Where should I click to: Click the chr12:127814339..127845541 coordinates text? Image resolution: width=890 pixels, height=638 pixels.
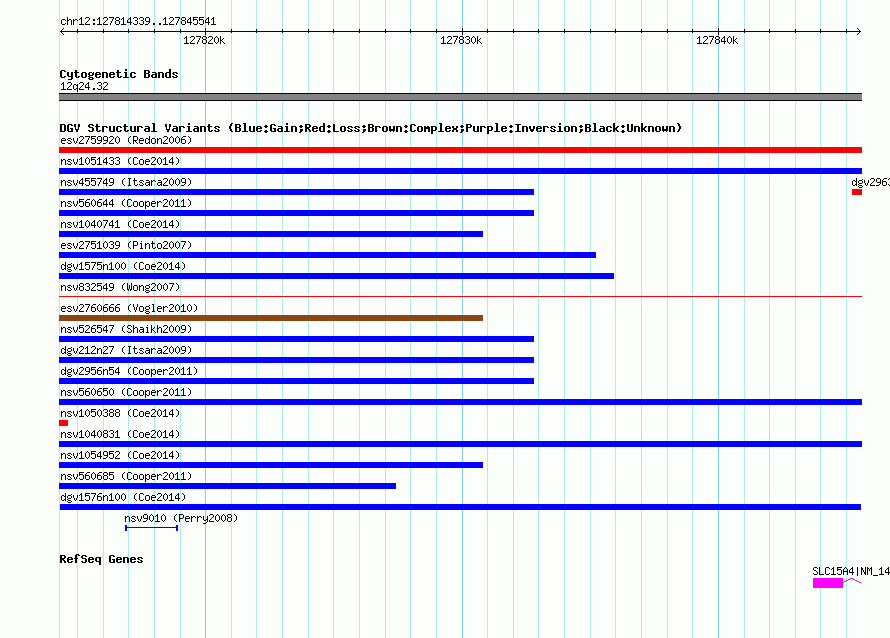(x=138, y=22)
